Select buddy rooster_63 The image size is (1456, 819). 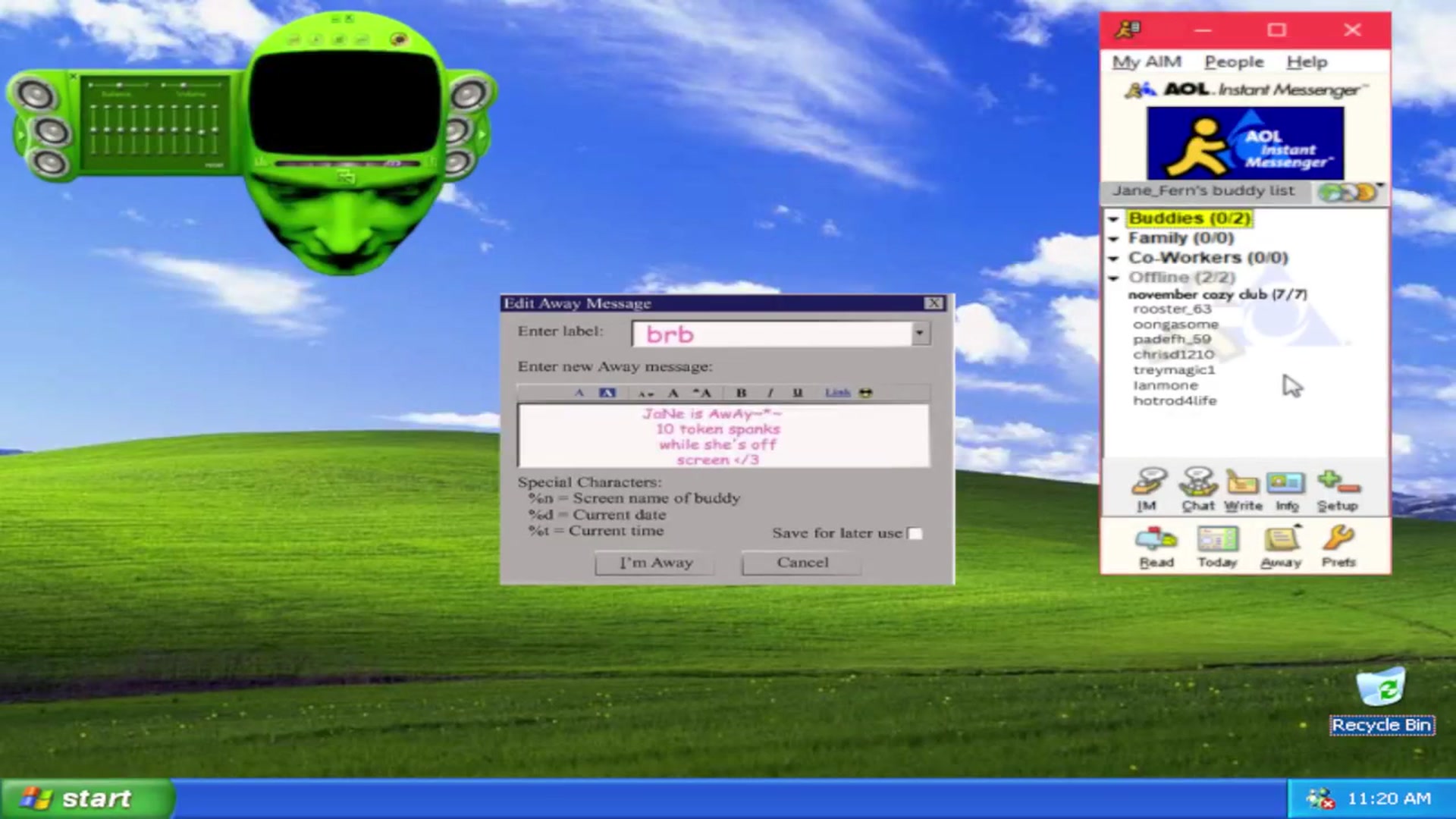1172,309
